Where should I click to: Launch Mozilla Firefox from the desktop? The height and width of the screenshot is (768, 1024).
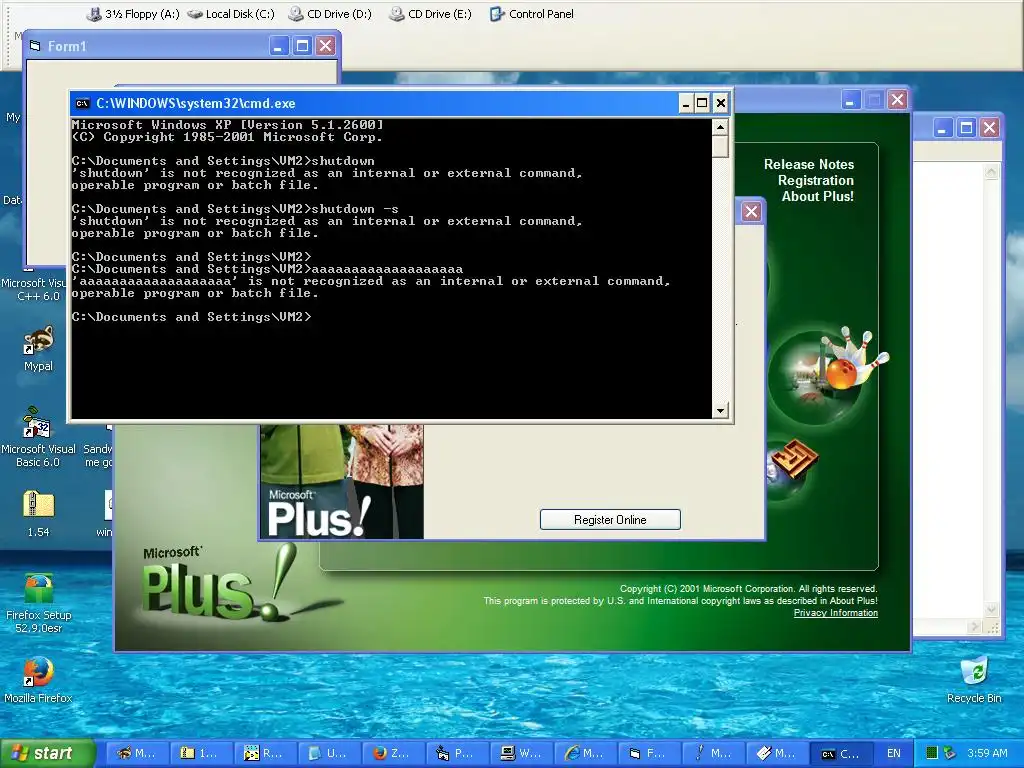(39, 680)
